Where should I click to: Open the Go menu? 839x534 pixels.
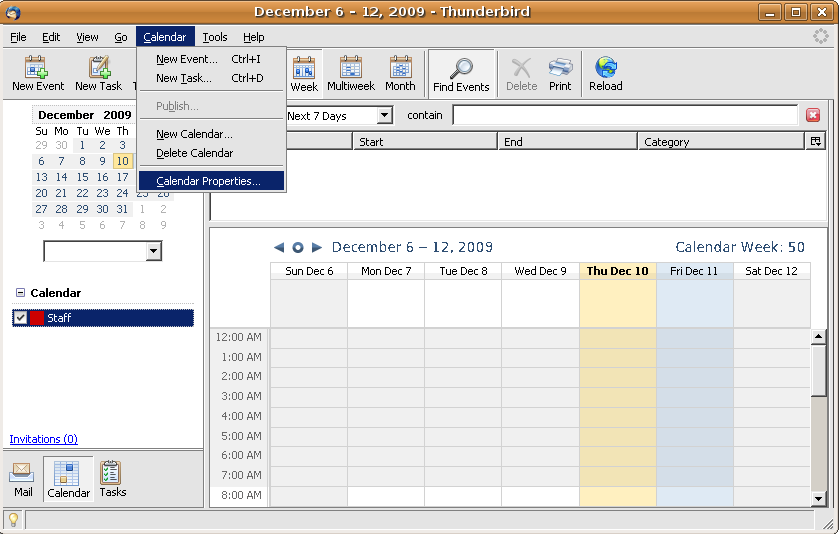tap(120, 37)
